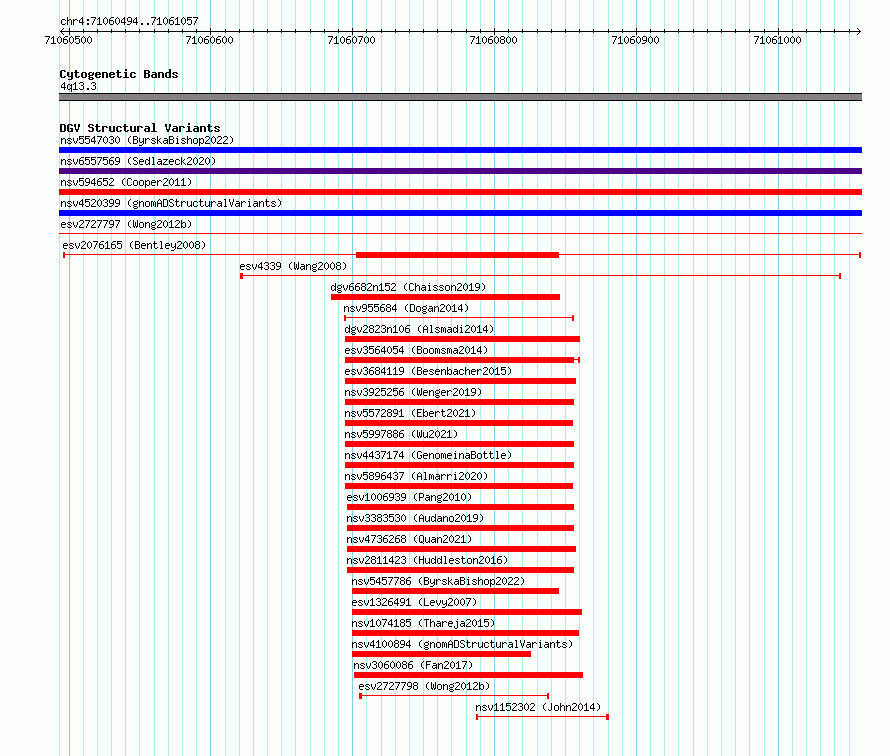Open esv4339 (Wang2008) variant label
The image size is (890, 756).
tap(293, 266)
